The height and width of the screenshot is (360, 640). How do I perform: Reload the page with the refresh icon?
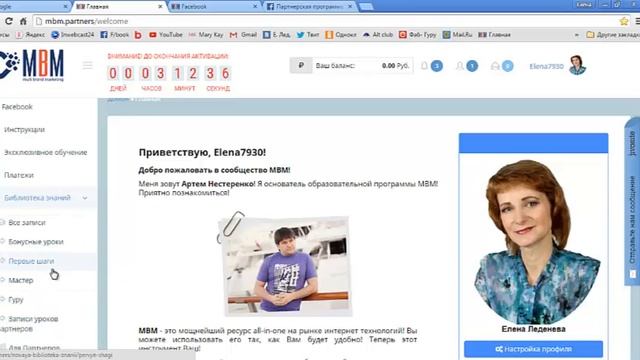(8, 21)
